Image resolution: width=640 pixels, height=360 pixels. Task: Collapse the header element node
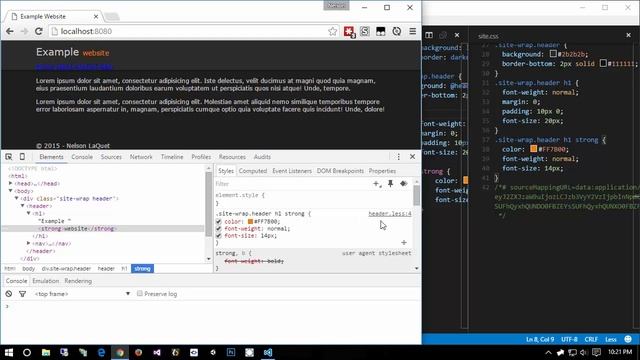(23, 206)
